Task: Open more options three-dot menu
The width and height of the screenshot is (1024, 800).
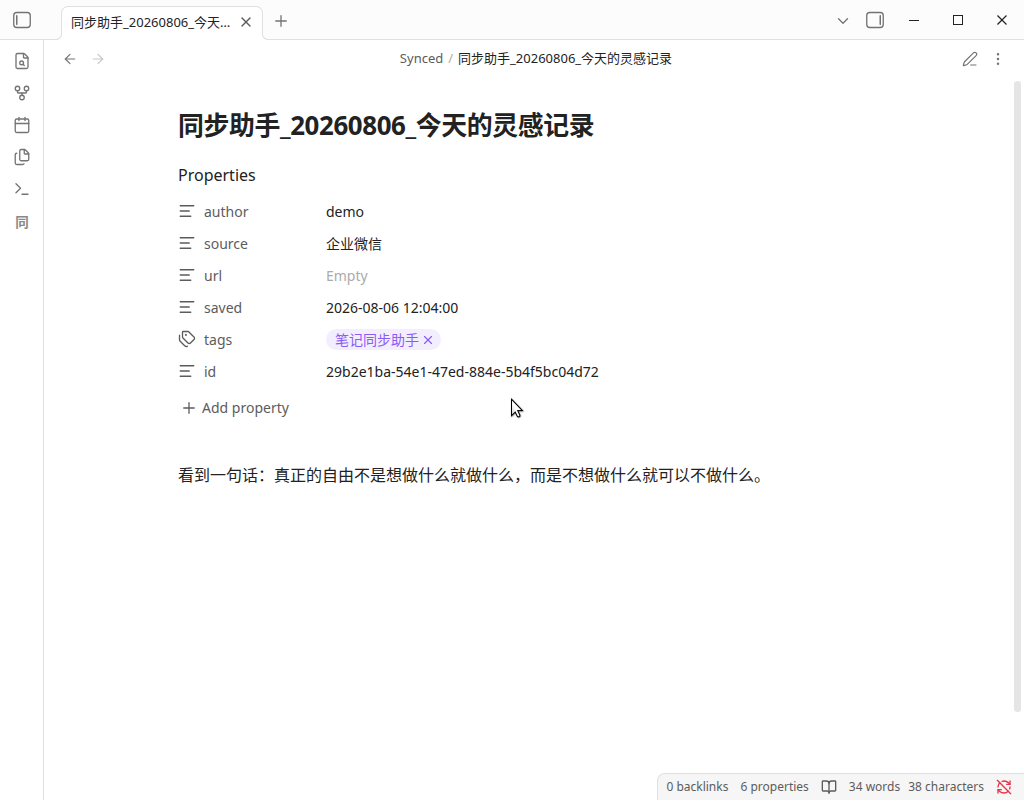Action: click(998, 59)
